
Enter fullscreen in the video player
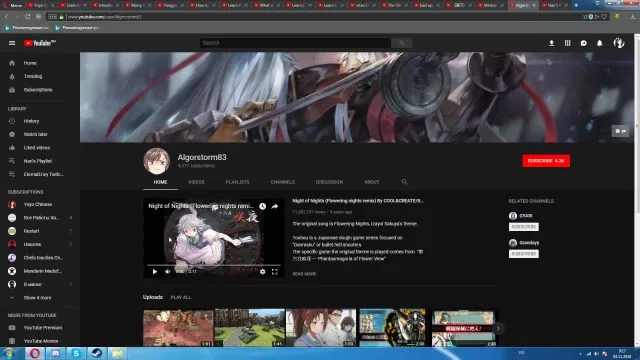pyautogui.click(x=275, y=272)
